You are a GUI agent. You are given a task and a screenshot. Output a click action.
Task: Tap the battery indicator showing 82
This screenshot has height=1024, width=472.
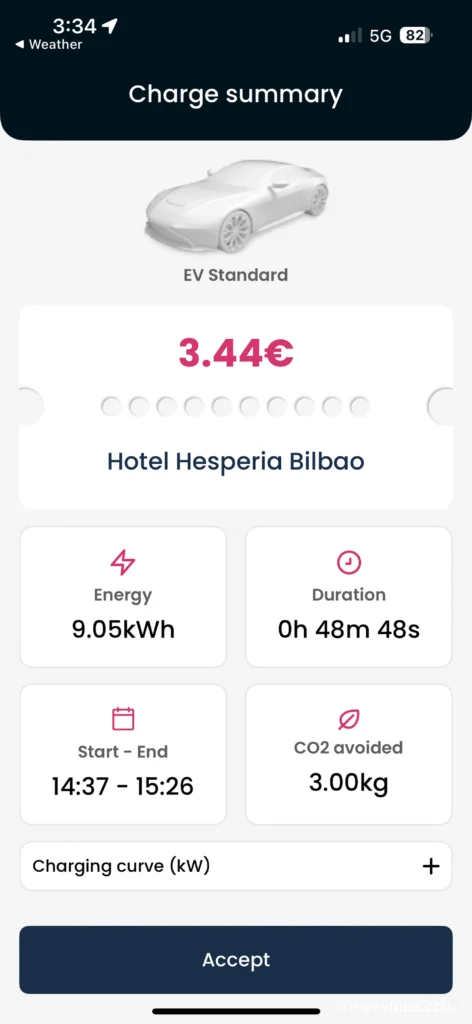416,35
